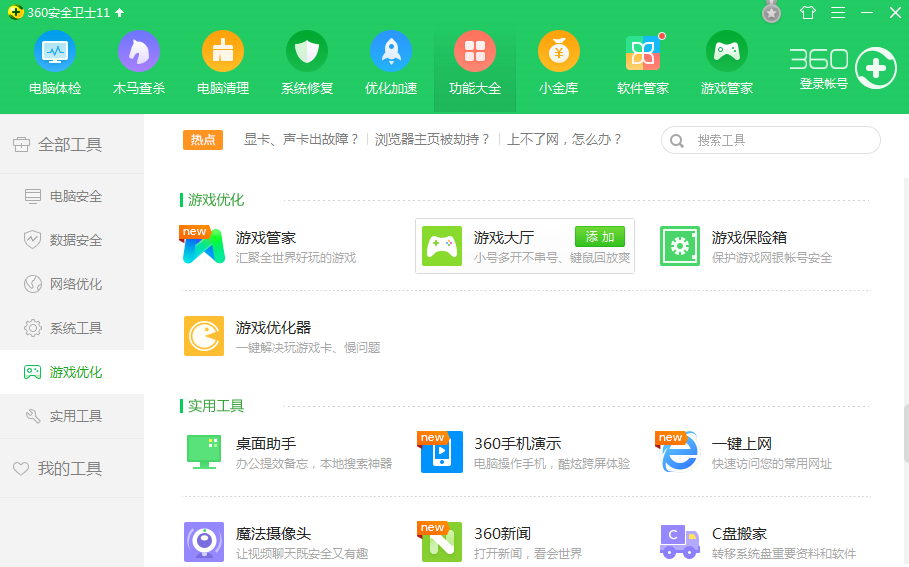Click the 登录帐号 text
The image size is (909, 567).
tap(824, 83)
